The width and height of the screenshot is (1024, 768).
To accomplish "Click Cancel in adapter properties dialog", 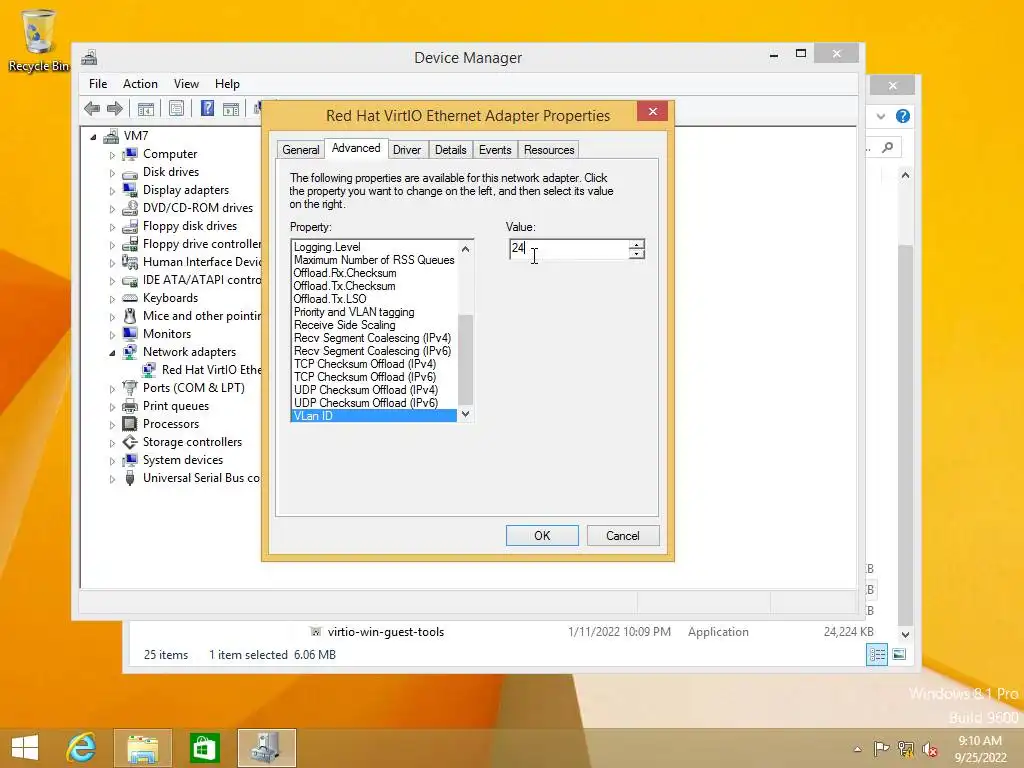I will click(623, 536).
